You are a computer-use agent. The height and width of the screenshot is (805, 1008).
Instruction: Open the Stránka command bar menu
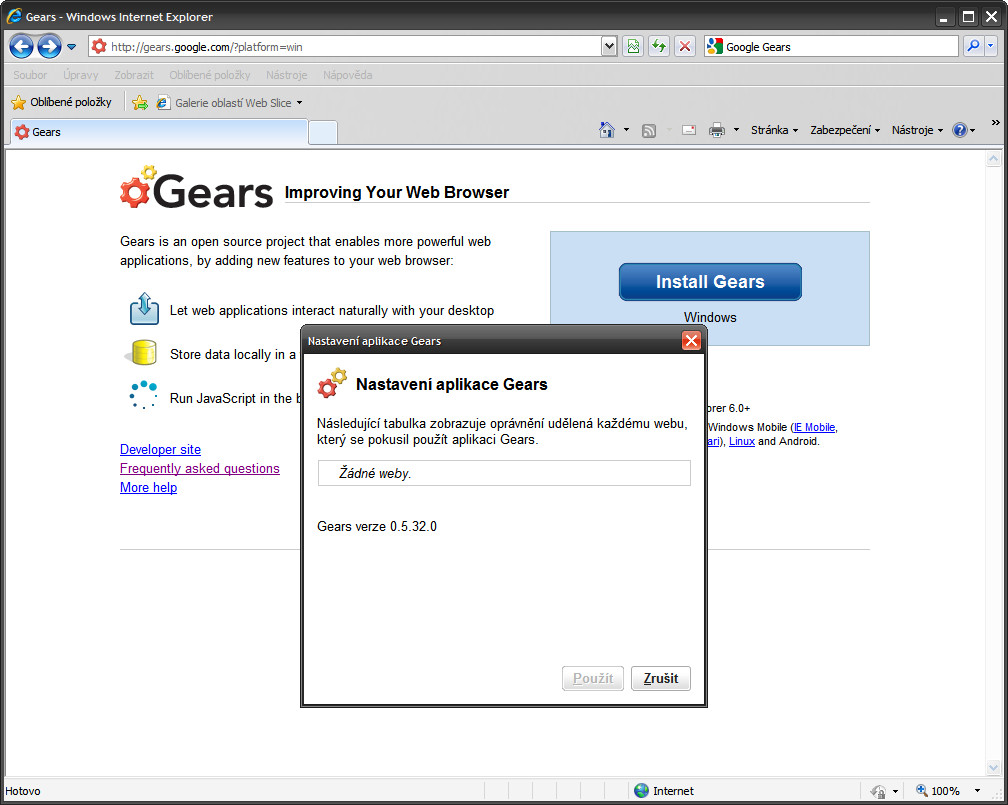pos(774,130)
